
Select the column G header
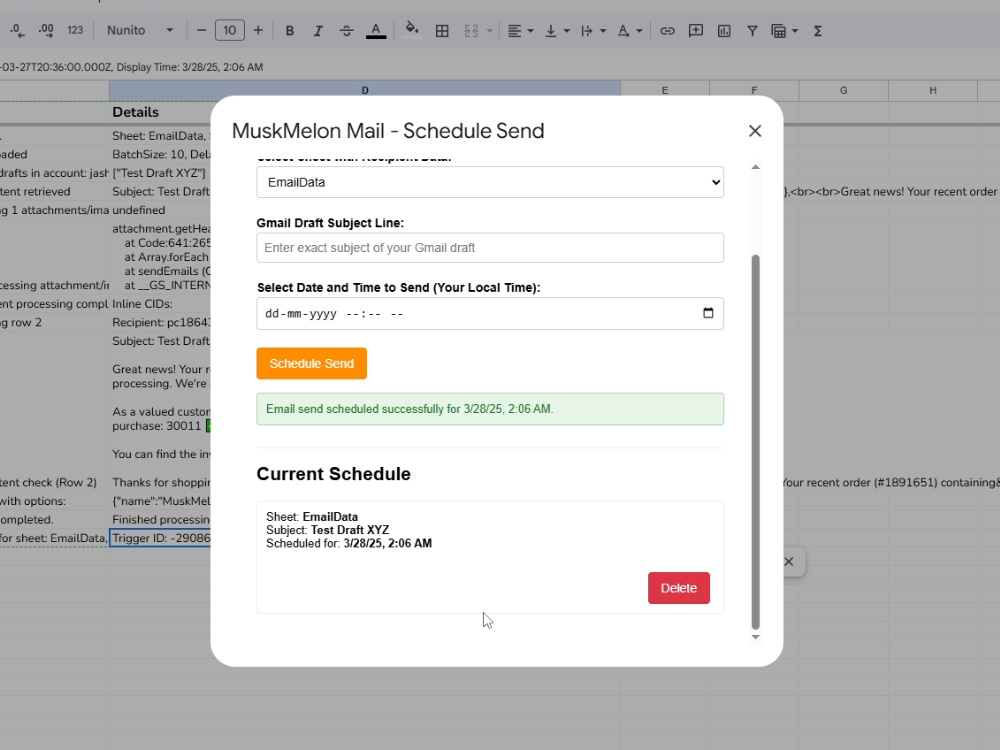click(844, 91)
